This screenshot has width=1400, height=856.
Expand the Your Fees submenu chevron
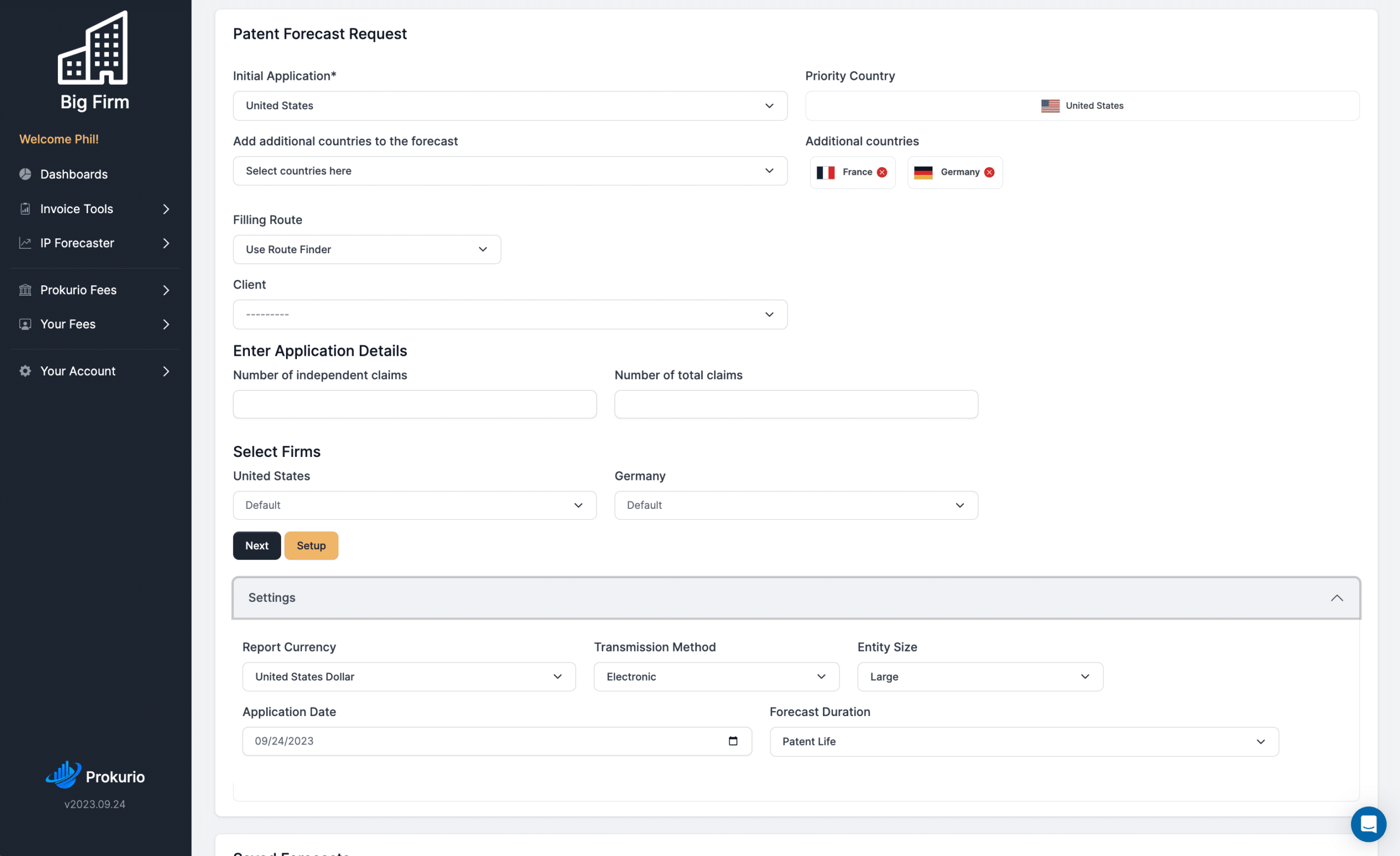tap(166, 324)
